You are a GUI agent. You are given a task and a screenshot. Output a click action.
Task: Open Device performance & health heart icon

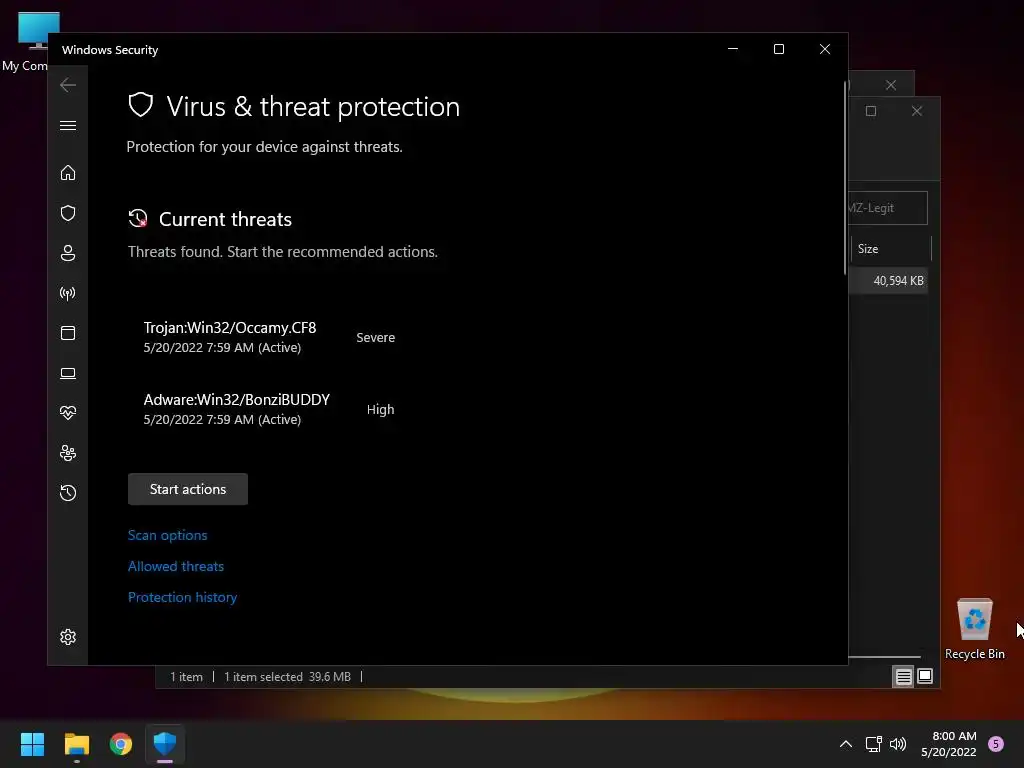(68, 413)
